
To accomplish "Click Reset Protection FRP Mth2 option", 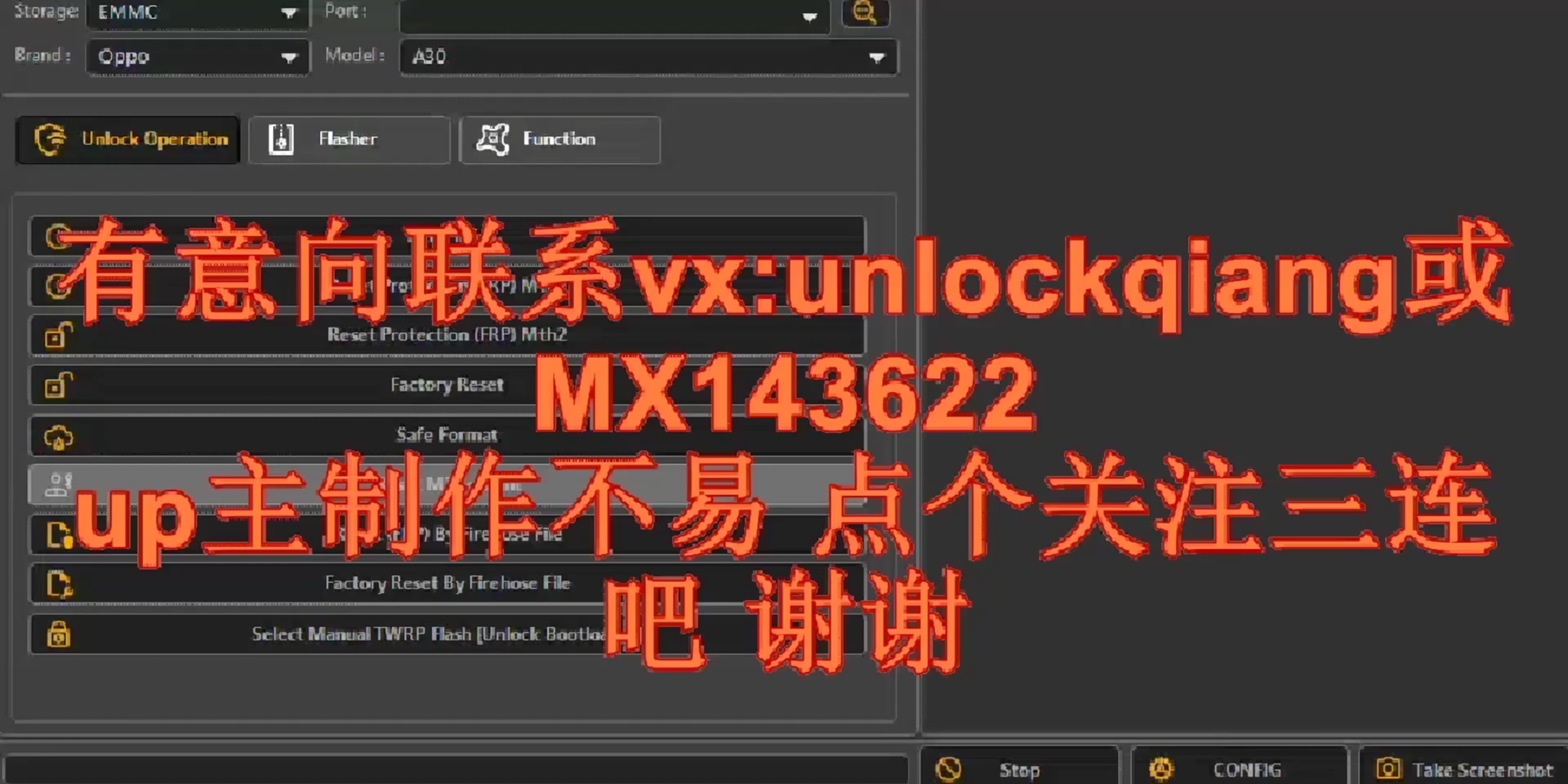I will pos(447,334).
